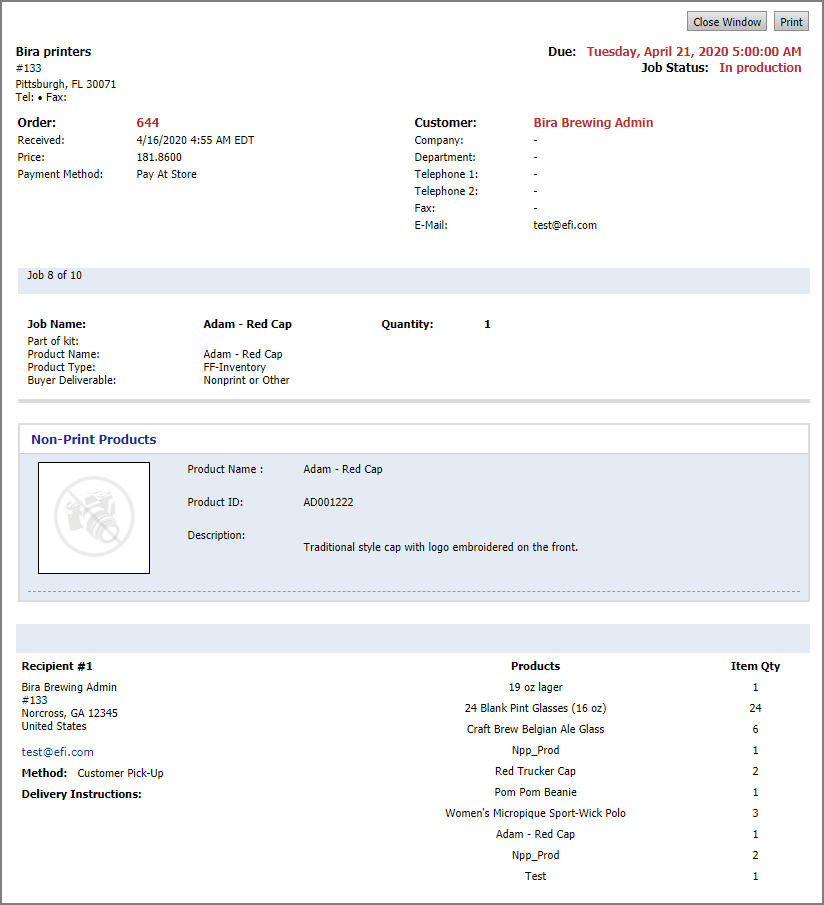Viewport: 824px width, 905px height.
Task: Click the customer e-mail test@efi.com in header
Action: click(565, 226)
